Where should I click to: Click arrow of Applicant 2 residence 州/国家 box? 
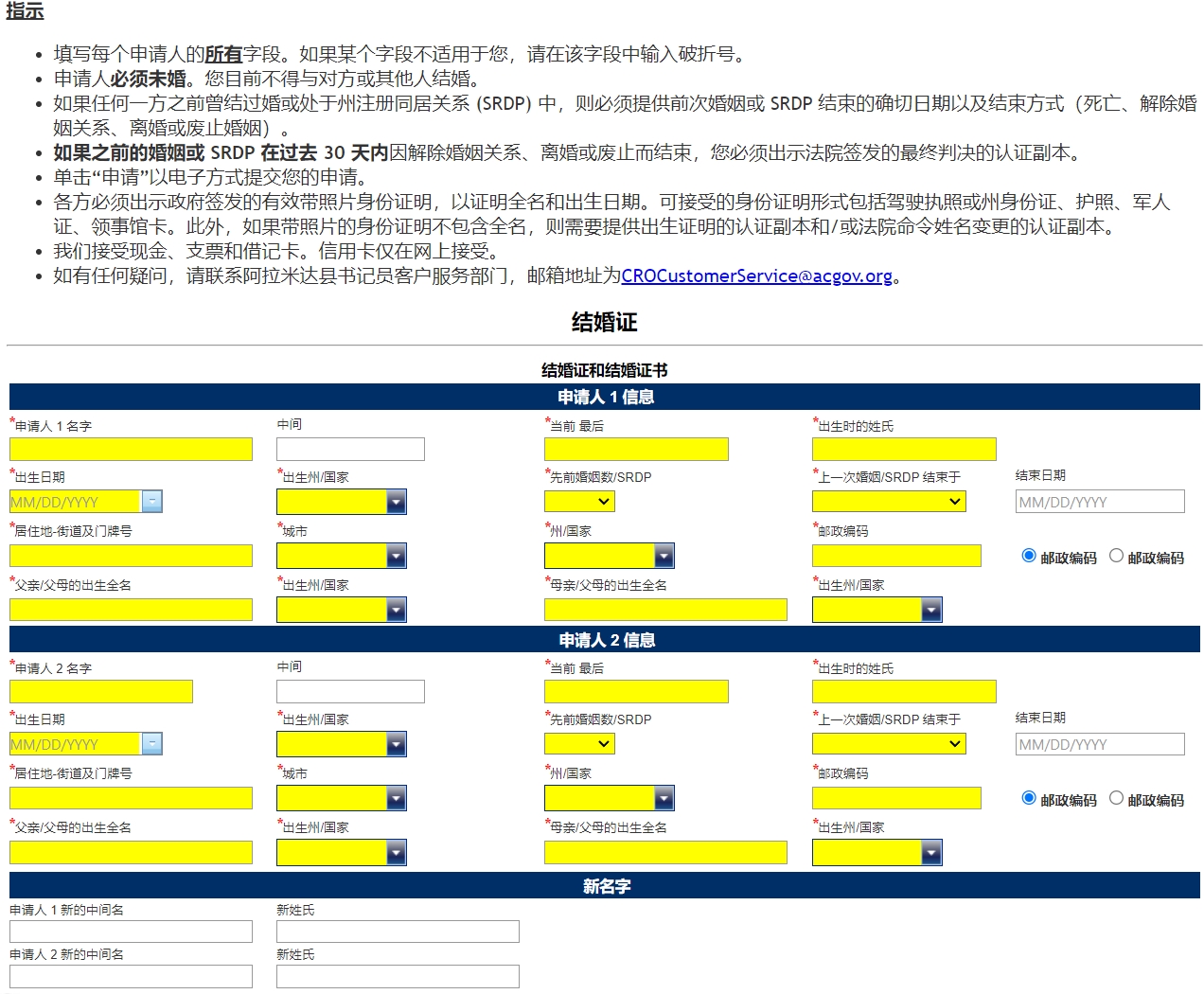(x=664, y=798)
